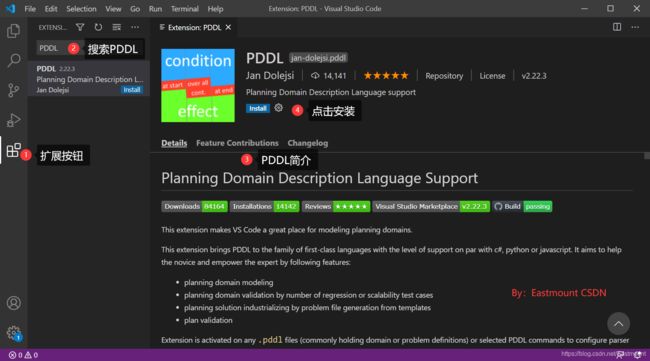
Task: Click the 'planning domain modeling' bullet text
Action: click(x=228, y=283)
